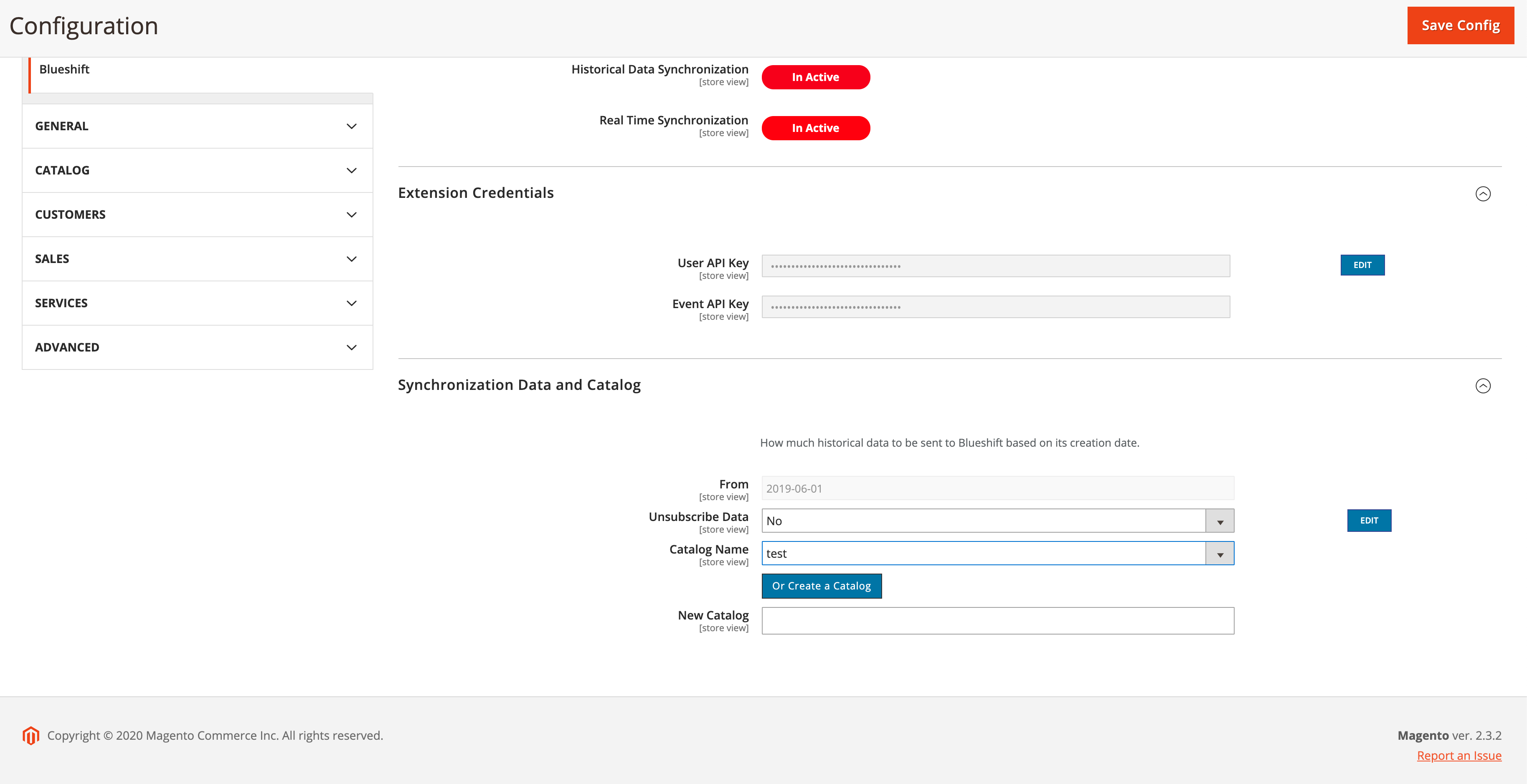1527x784 pixels.
Task: Expand the CUSTOMERS section
Action: [x=198, y=215]
